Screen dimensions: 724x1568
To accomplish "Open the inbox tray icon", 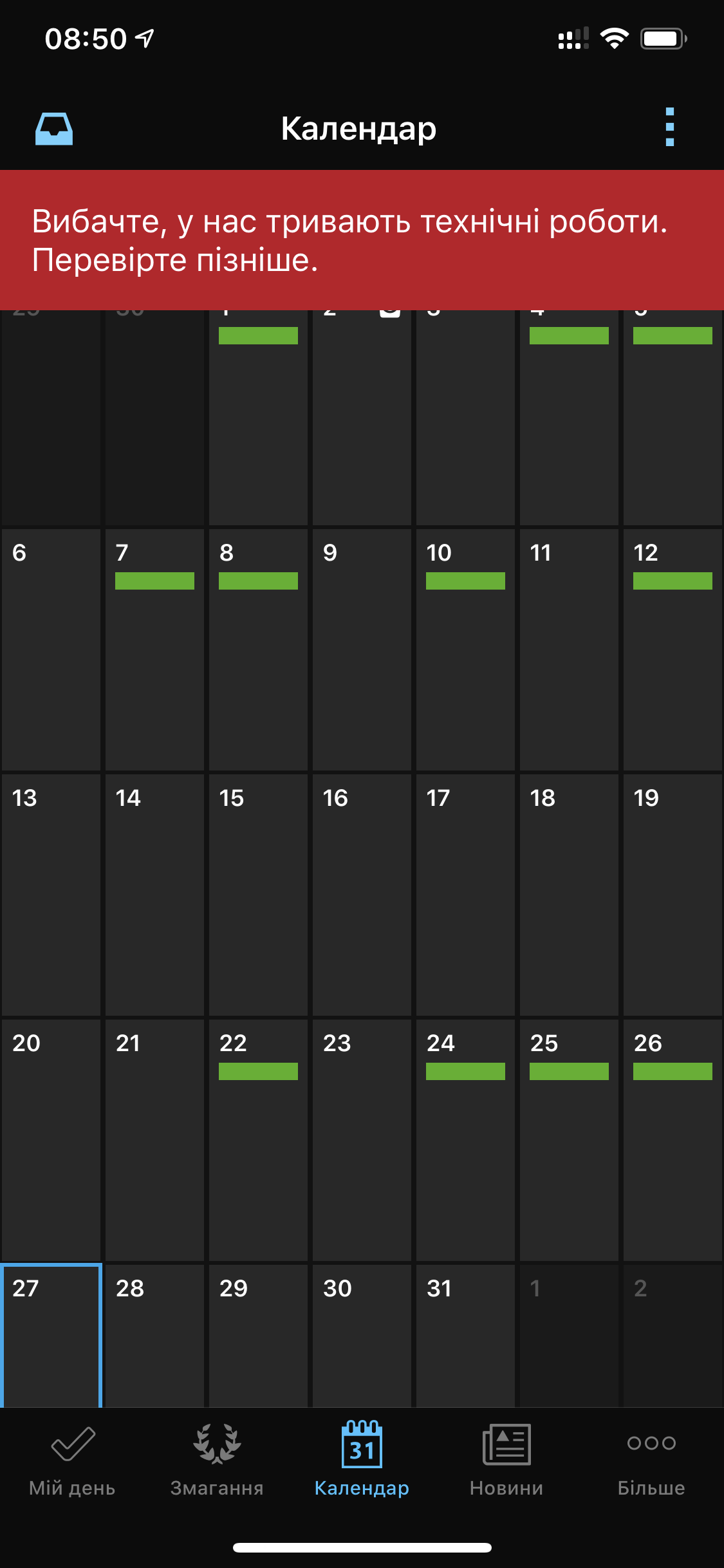I will 53,129.
